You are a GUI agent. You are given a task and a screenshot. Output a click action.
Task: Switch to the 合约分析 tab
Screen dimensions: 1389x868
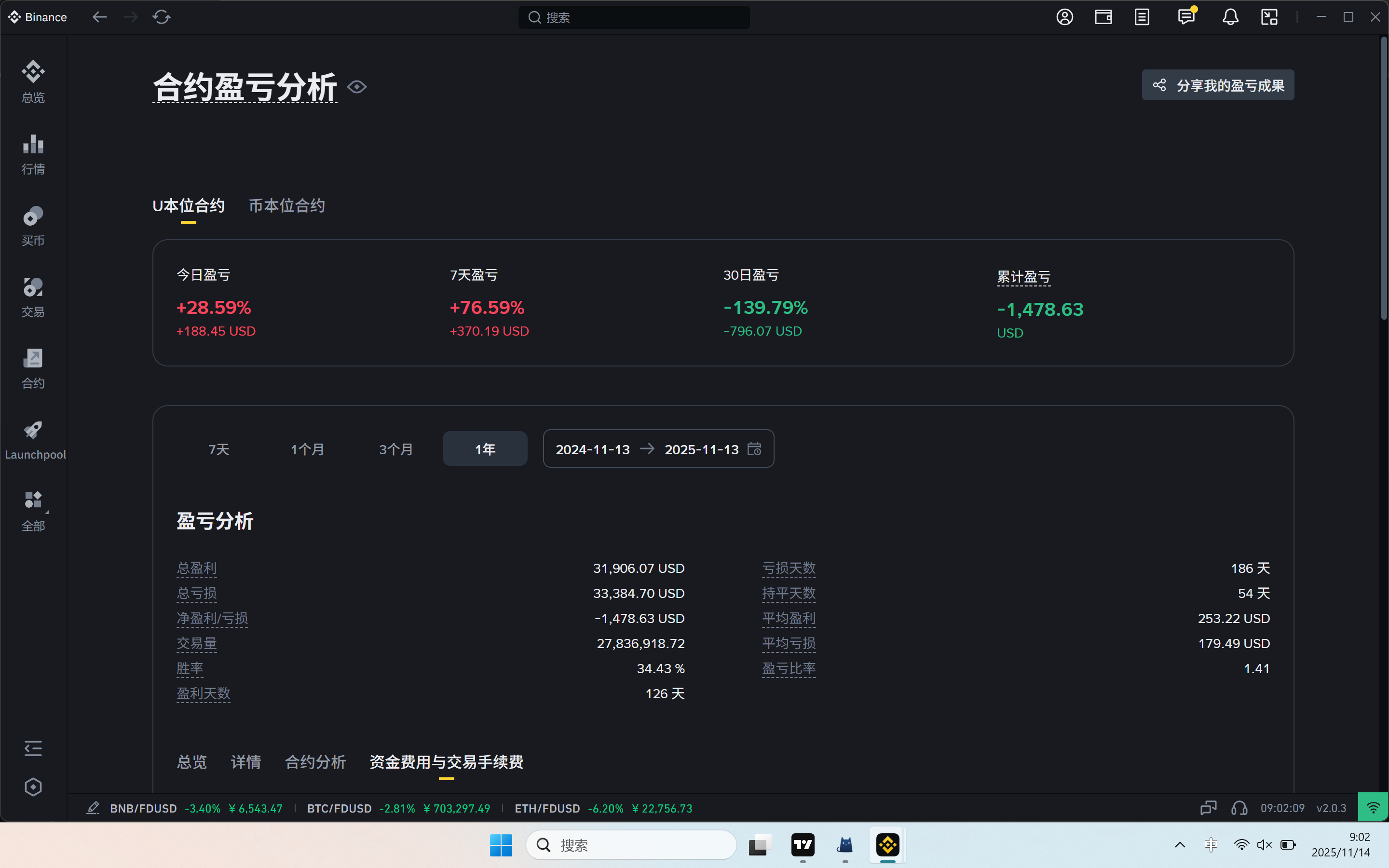tap(315, 762)
